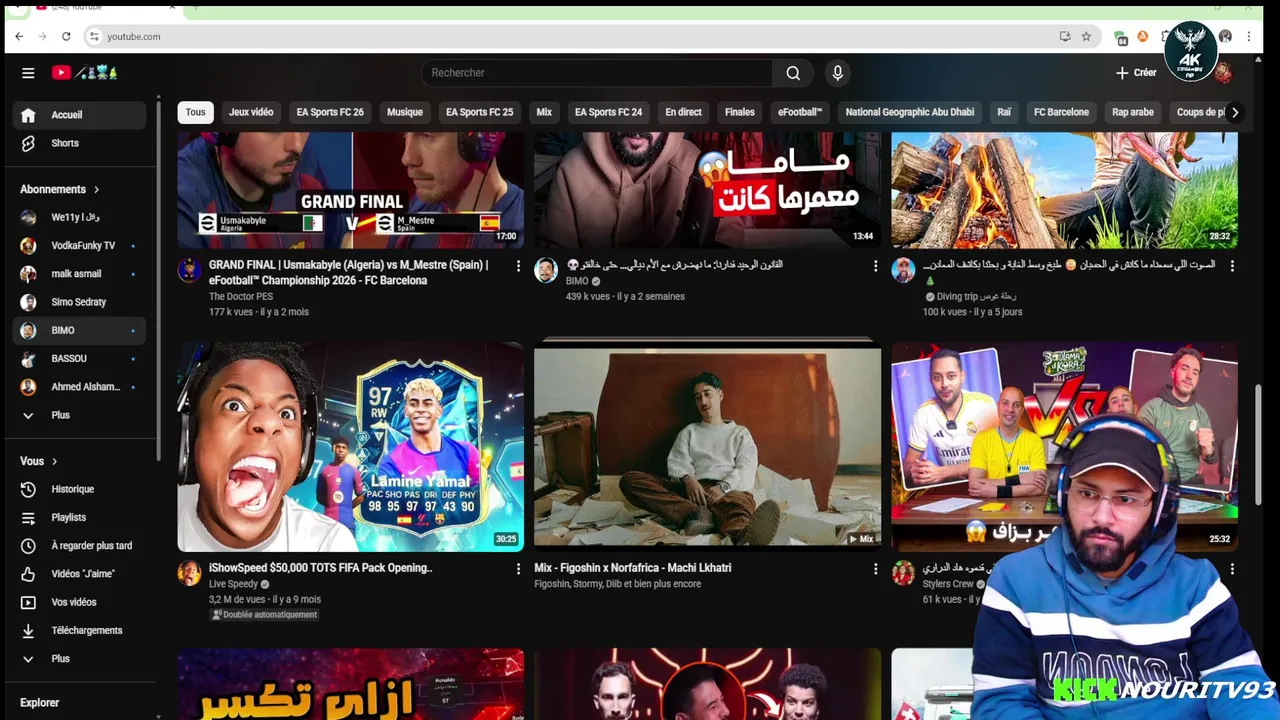
Task: Open the GRAND FINAL Usmakabyle video title
Action: [349, 273]
